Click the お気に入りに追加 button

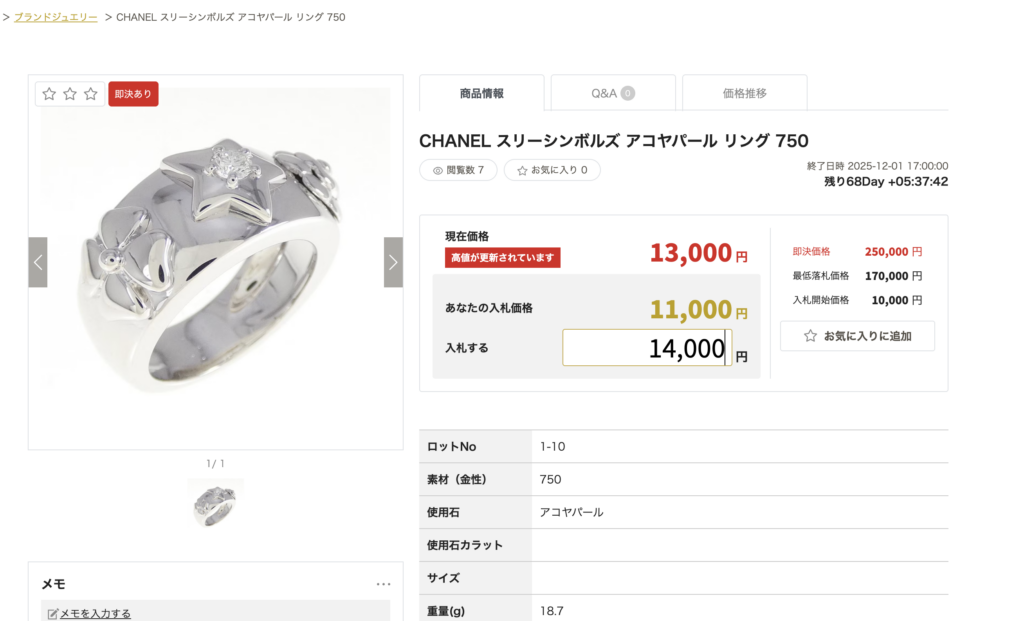pos(857,336)
